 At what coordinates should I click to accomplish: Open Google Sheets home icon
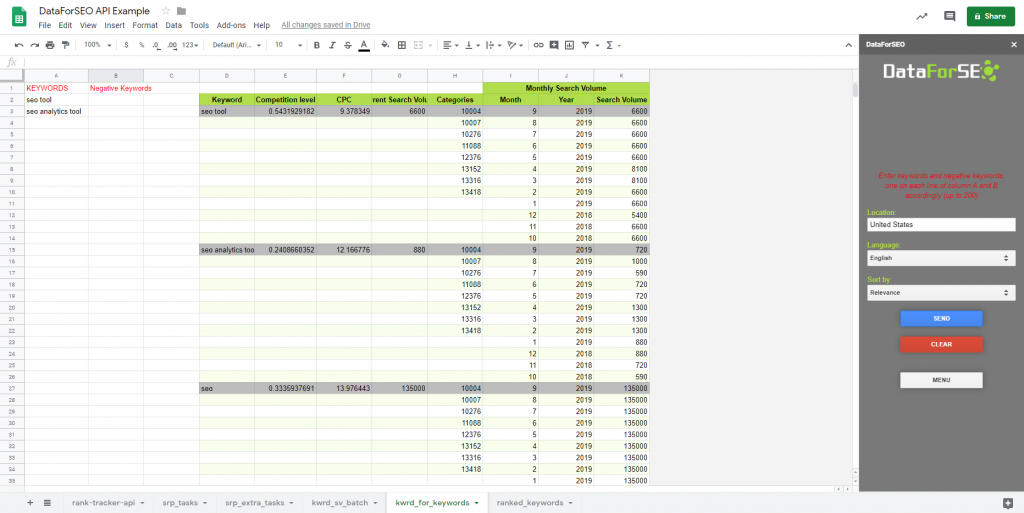click(x=19, y=16)
